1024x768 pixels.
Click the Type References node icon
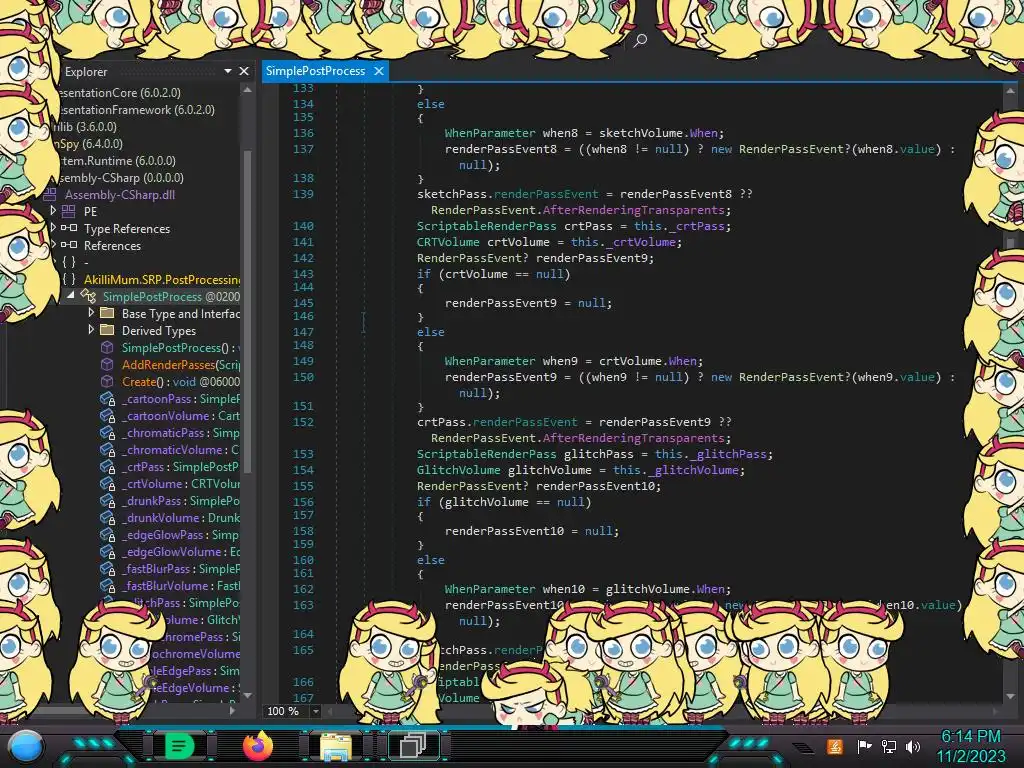(x=69, y=228)
